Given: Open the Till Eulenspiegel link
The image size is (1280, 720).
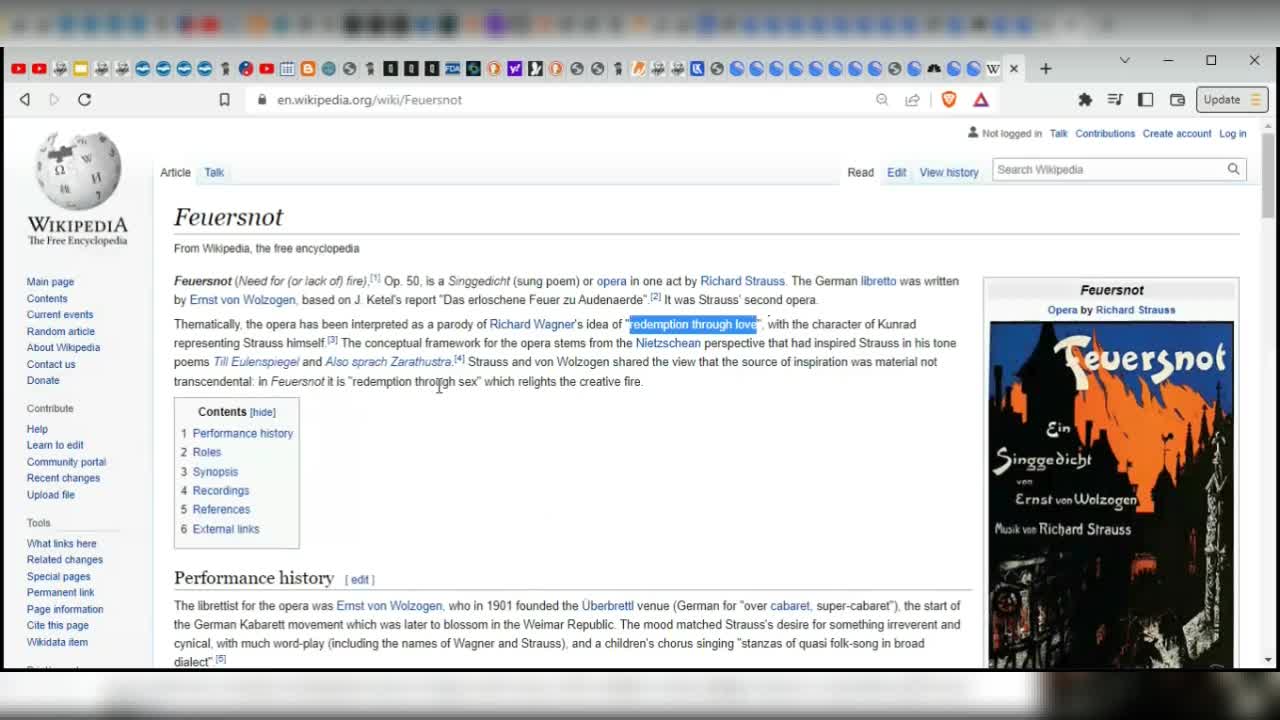Looking at the screenshot, I should [256, 362].
